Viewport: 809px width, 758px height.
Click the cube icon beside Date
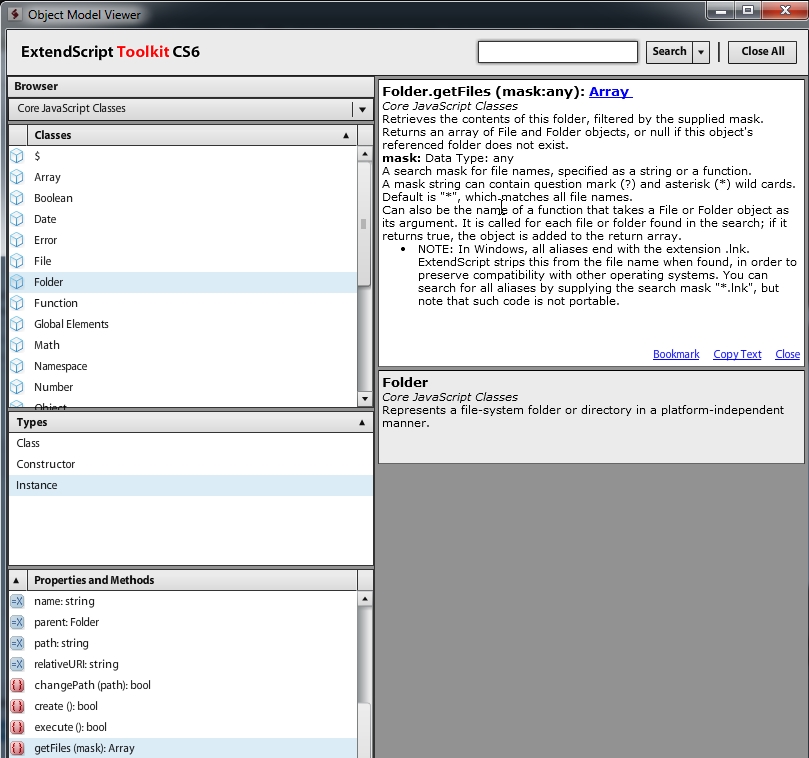[17, 219]
